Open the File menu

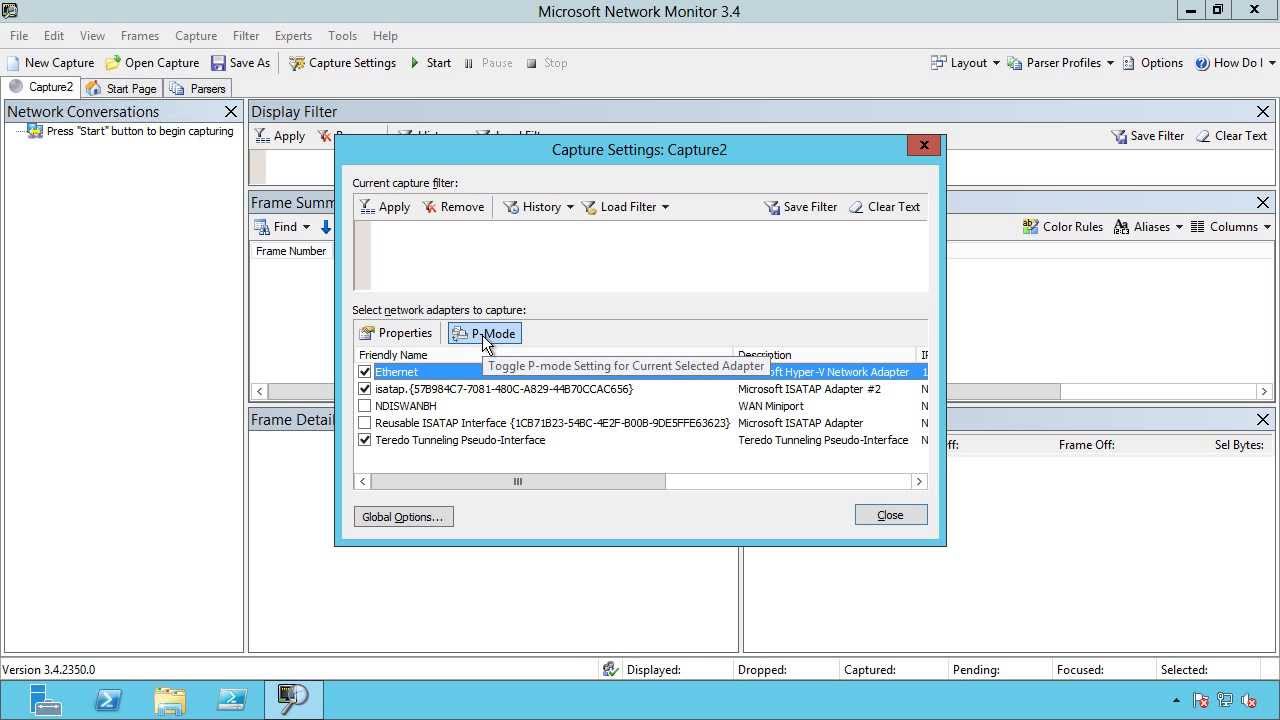click(x=19, y=36)
